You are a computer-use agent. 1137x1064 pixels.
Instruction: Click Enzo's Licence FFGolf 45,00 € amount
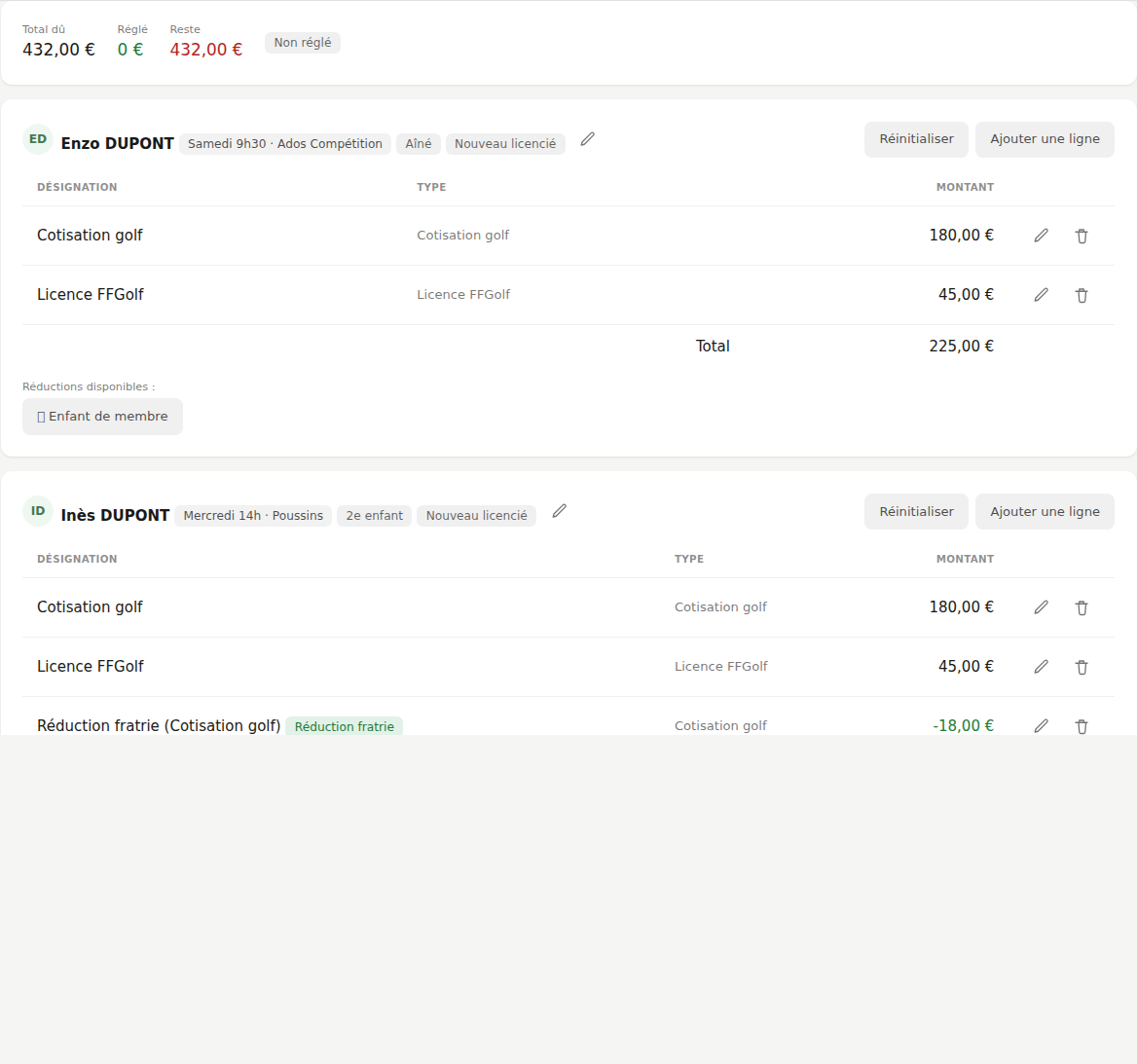(x=966, y=294)
